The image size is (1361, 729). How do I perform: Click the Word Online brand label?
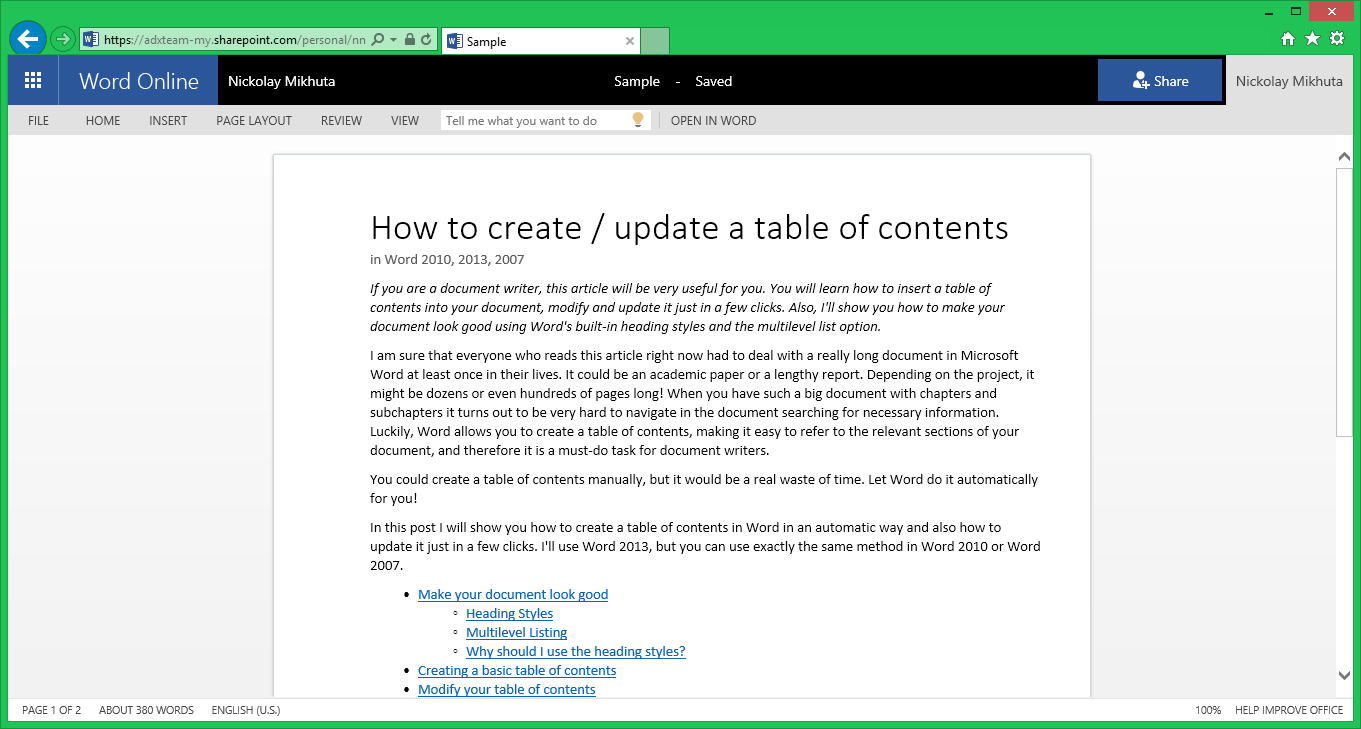(x=139, y=81)
